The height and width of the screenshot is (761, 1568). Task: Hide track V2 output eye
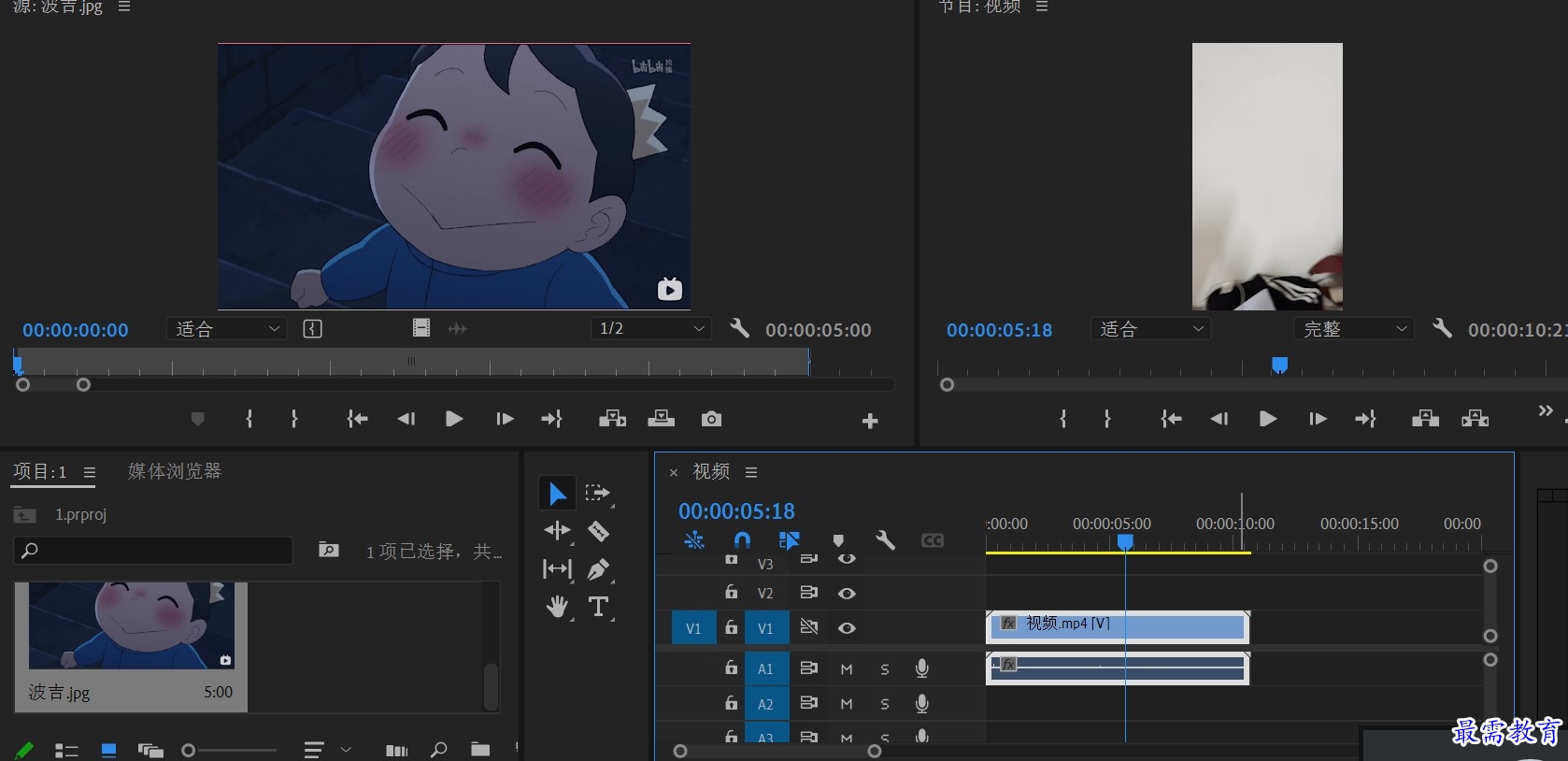[847, 594]
